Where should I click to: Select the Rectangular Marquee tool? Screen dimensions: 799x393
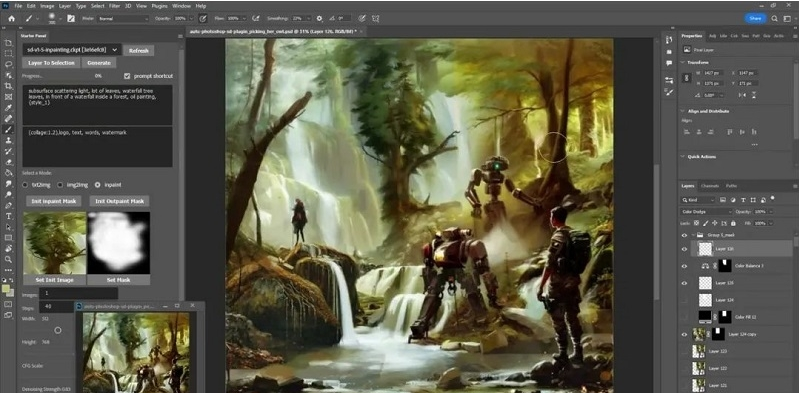tap(9, 53)
